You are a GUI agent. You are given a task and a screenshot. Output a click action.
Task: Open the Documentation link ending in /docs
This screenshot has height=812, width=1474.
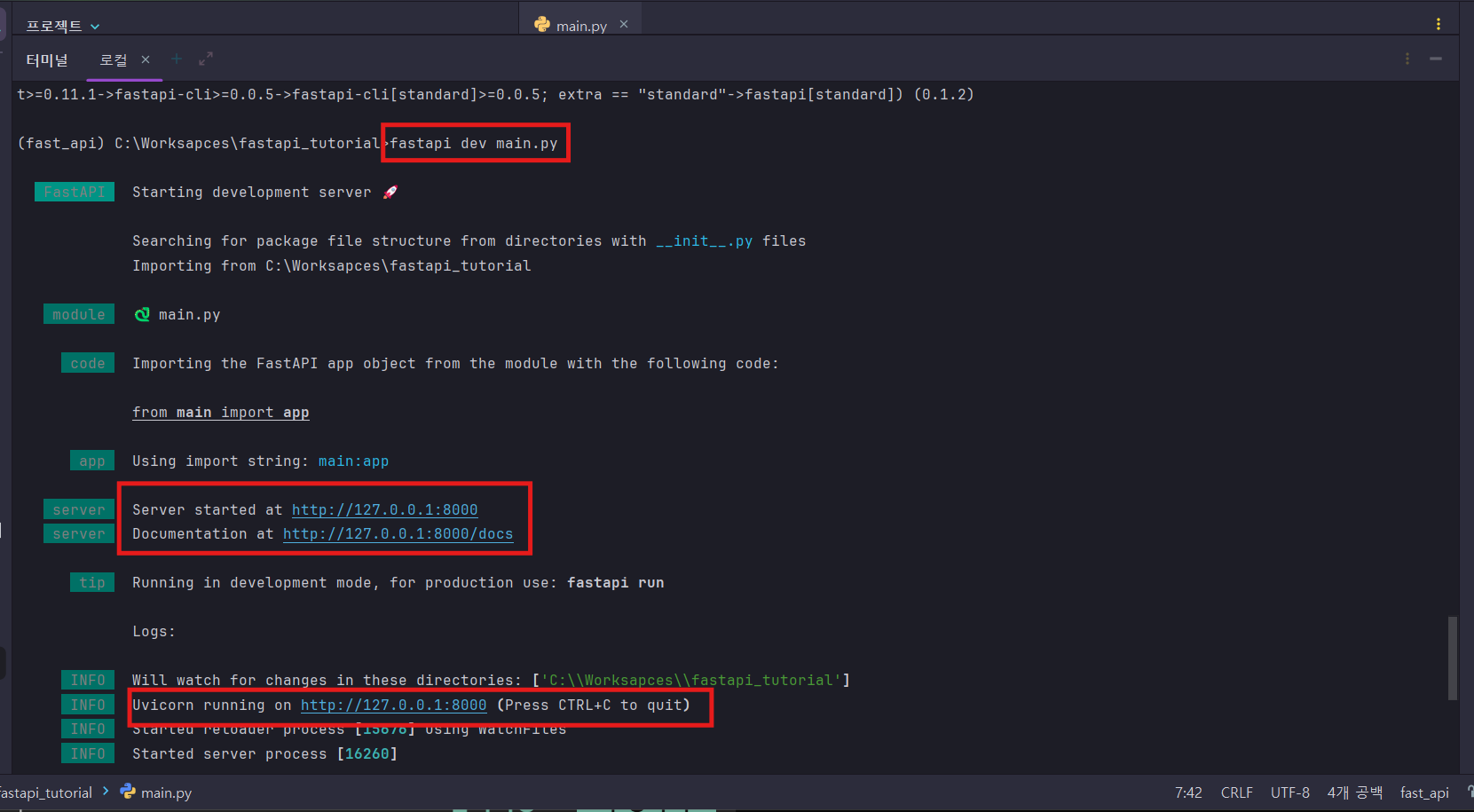pyautogui.click(x=398, y=533)
